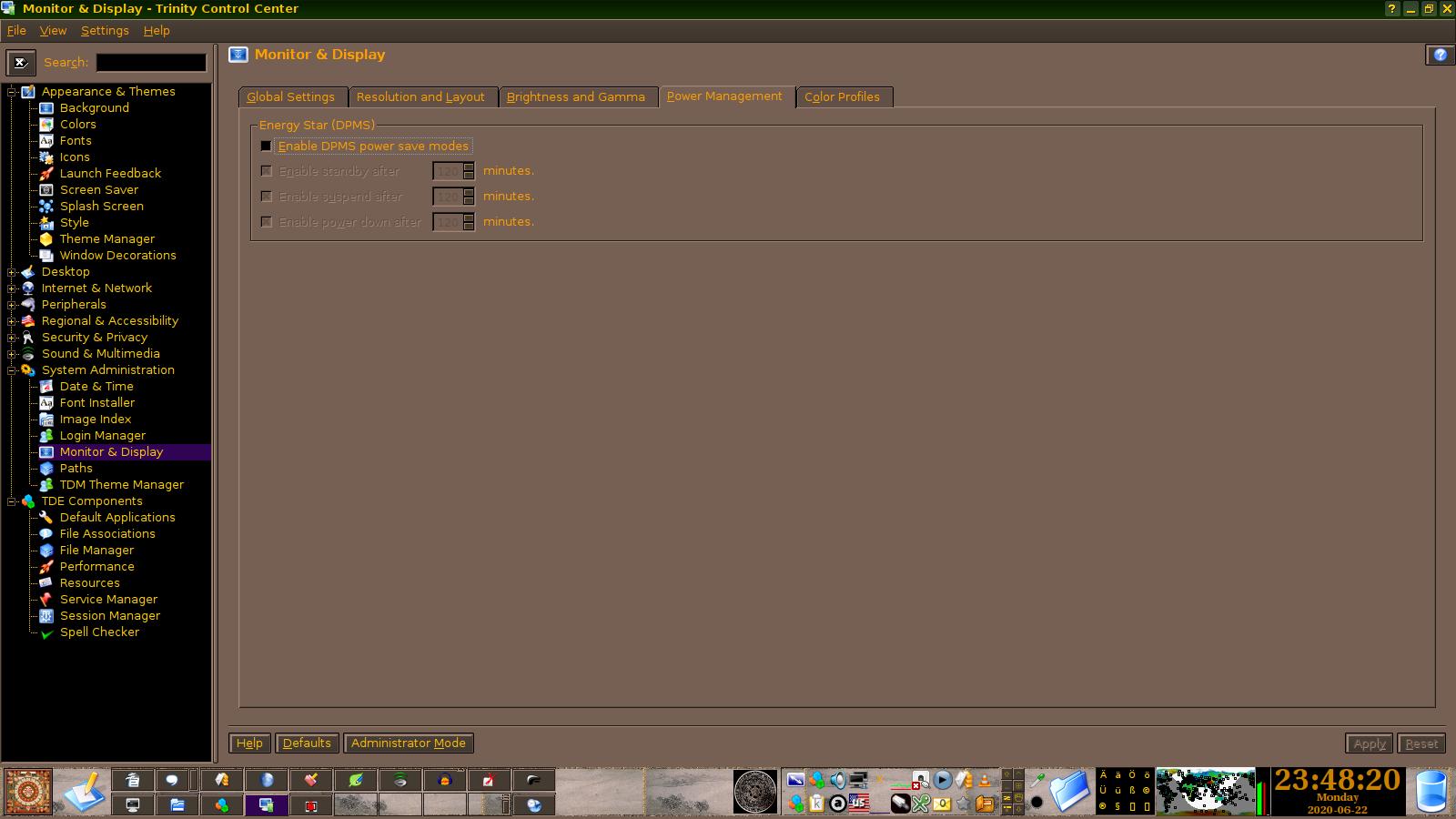Viewport: 1456px width, 819px height.
Task: Open the trash bin icon
Action: click(x=1431, y=791)
